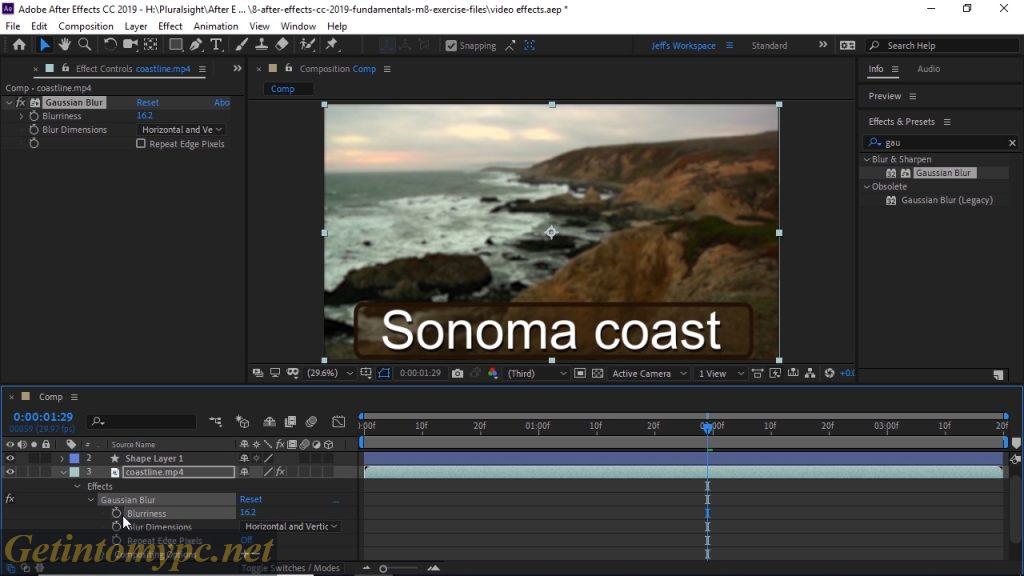
Task: Open the Effect menu
Action: (170, 26)
